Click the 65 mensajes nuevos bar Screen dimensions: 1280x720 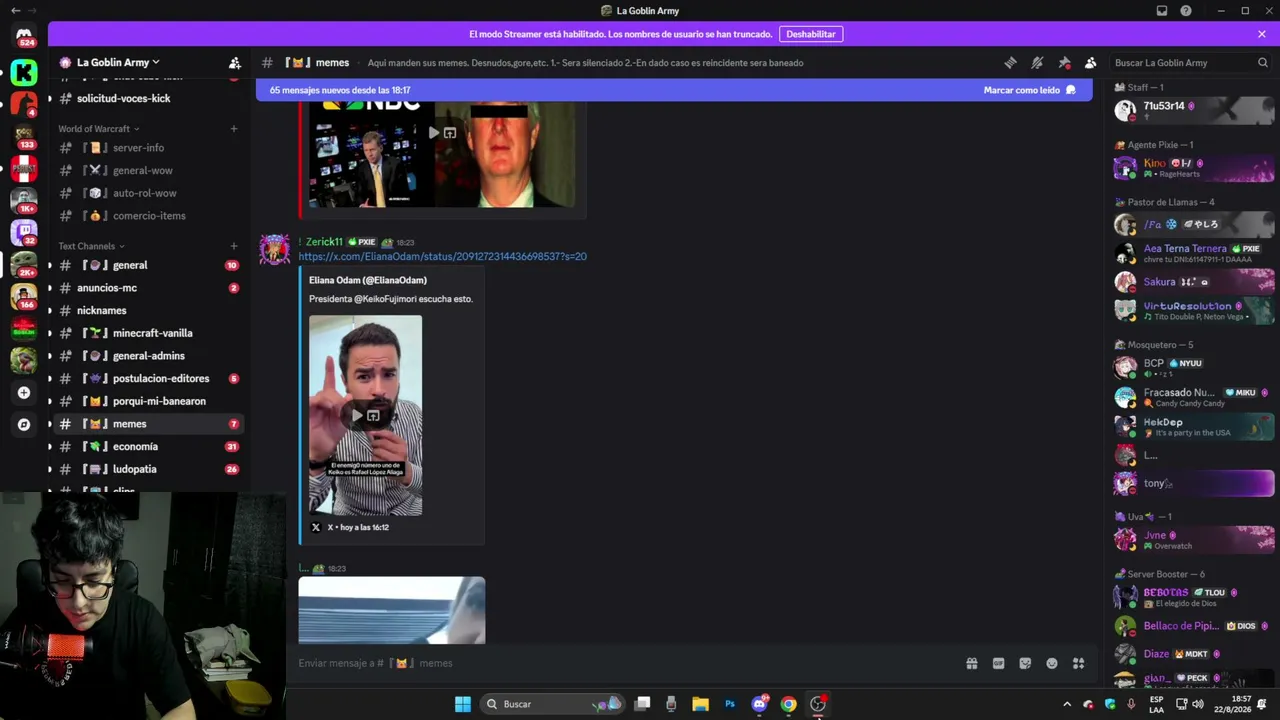(674, 90)
